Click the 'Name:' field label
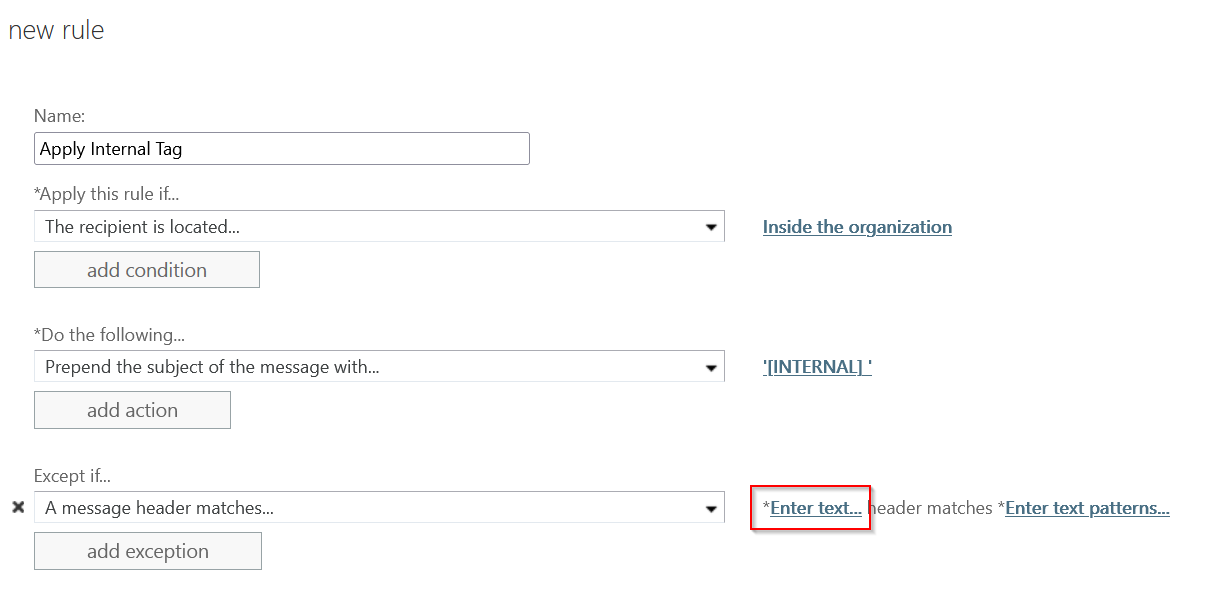The width and height of the screenshot is (1210, 593). click(59, 116)
